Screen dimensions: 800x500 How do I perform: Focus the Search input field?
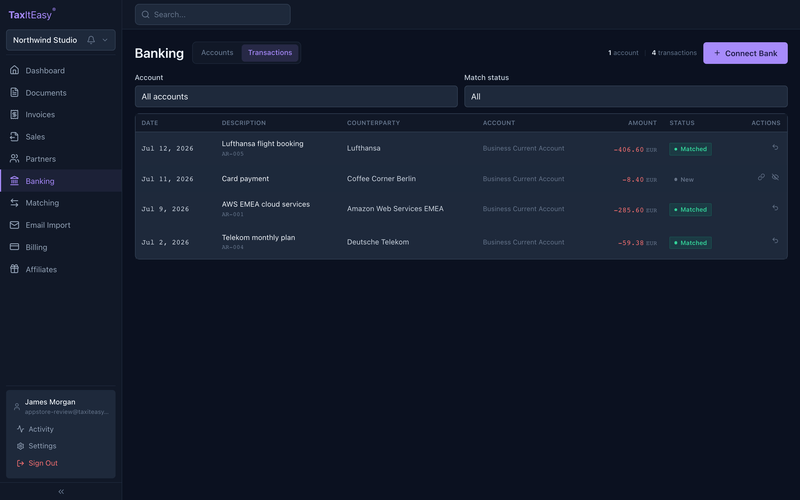coord(213,14)
